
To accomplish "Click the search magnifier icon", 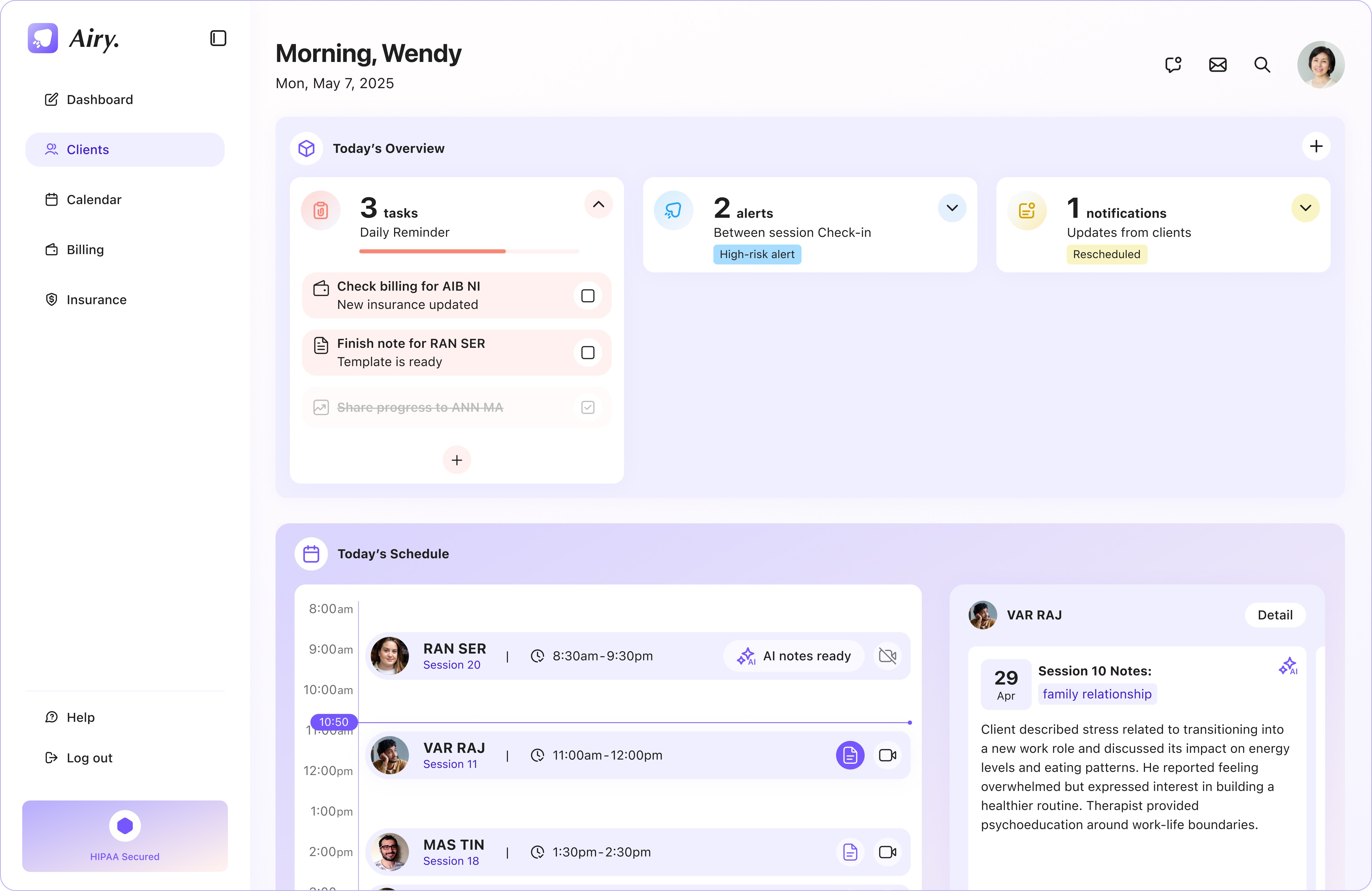I will pos(1262,65).
